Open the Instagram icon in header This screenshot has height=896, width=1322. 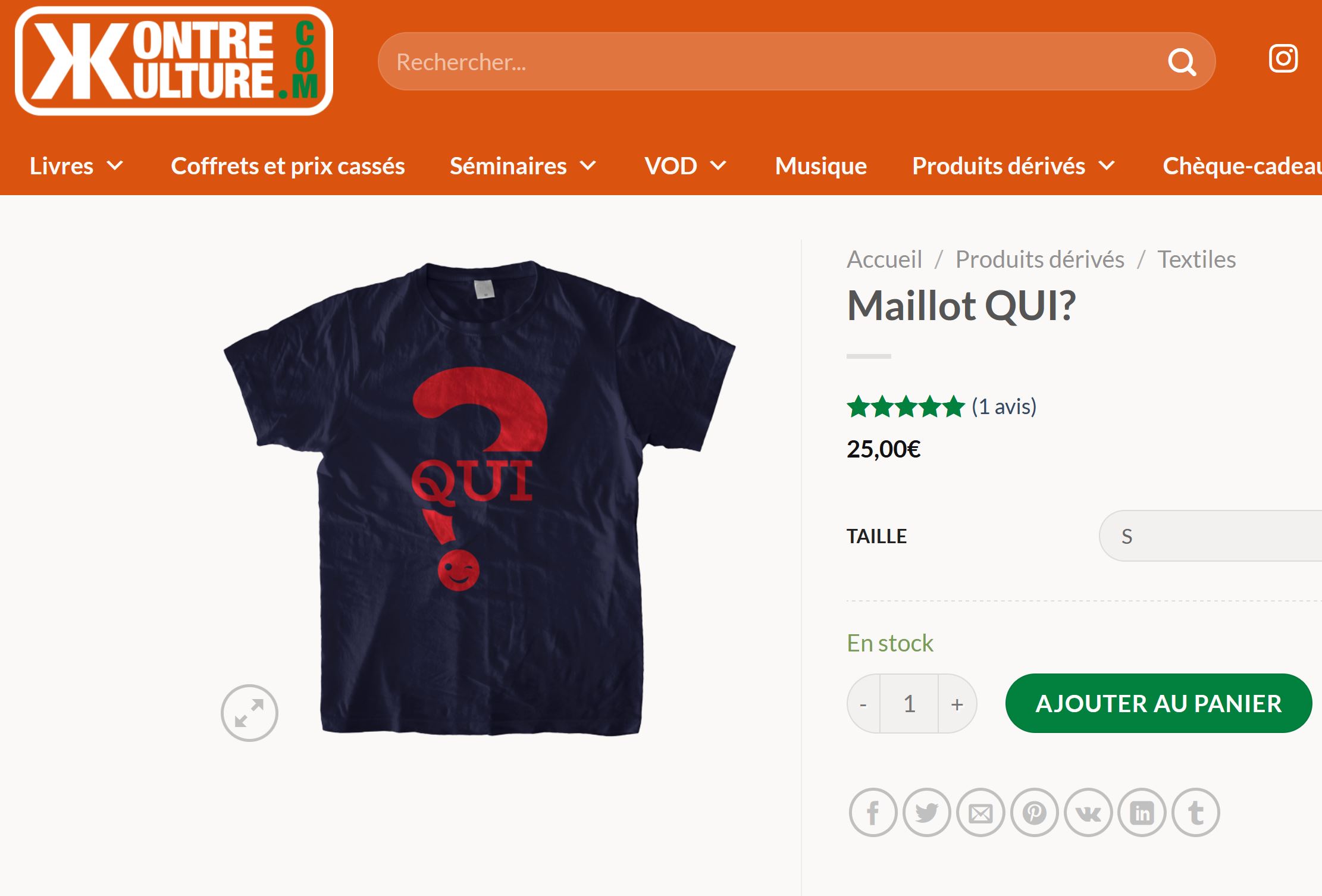pyautogui.click(x=1283, y=58)
